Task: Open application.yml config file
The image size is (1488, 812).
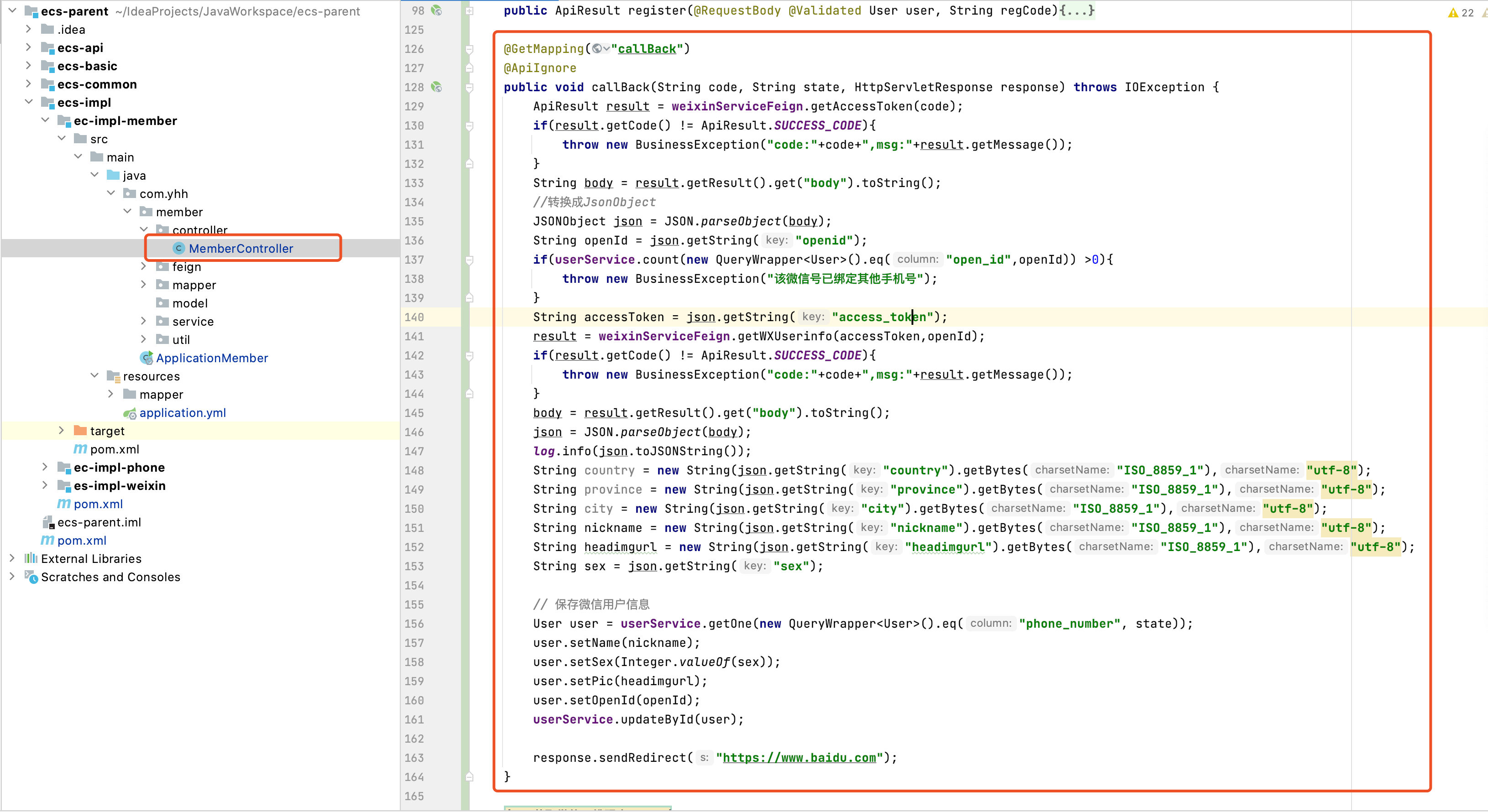Action: (x=182, y=413)
